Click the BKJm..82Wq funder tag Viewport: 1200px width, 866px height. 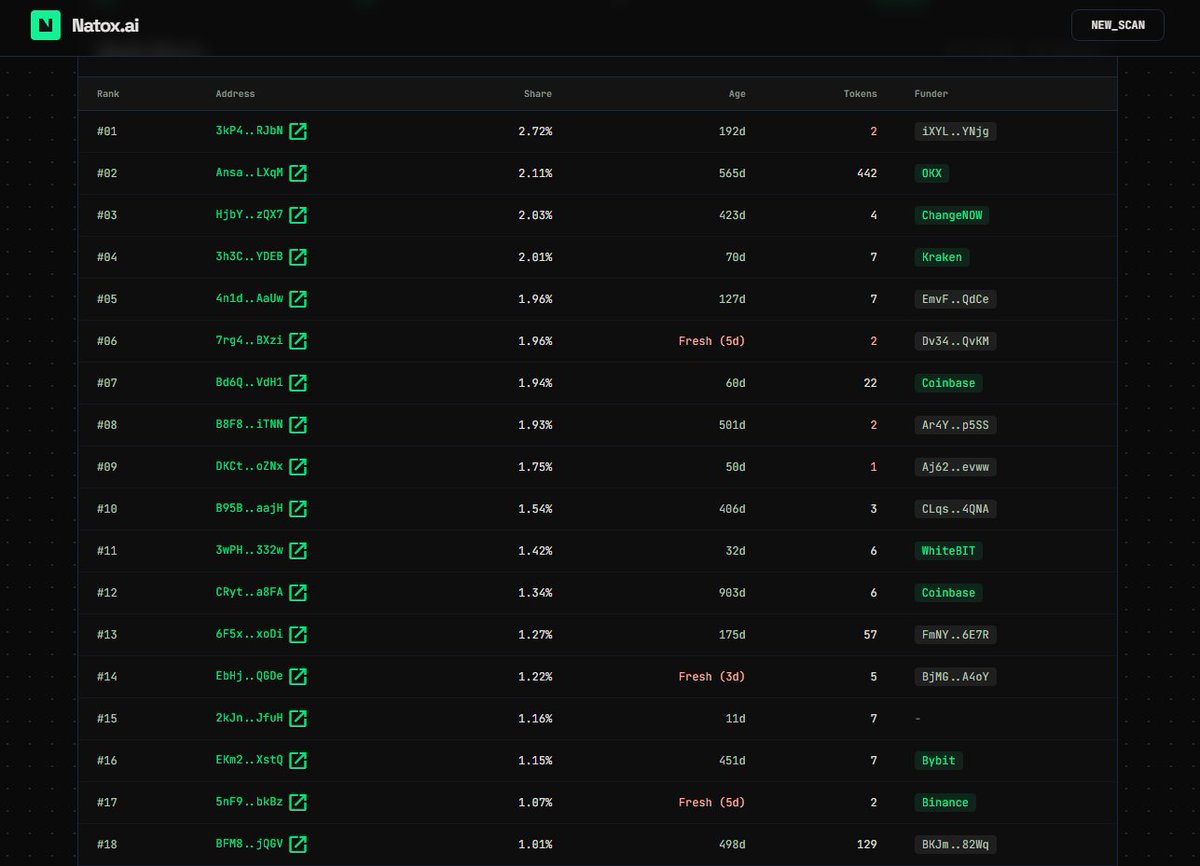pyautogui.click(x=955, y=845)
